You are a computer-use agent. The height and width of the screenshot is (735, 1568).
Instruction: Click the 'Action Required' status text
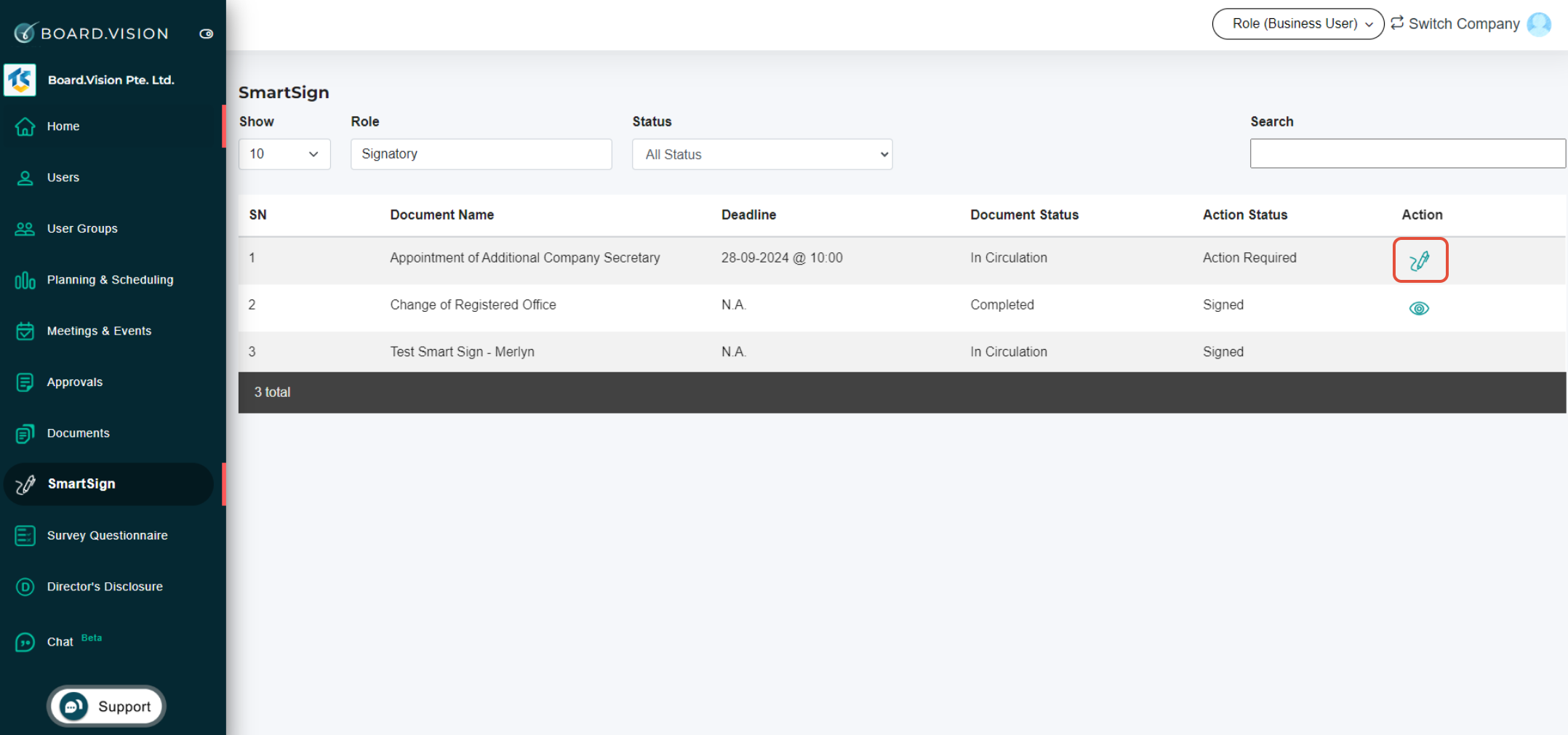[x=1249, y=258]
